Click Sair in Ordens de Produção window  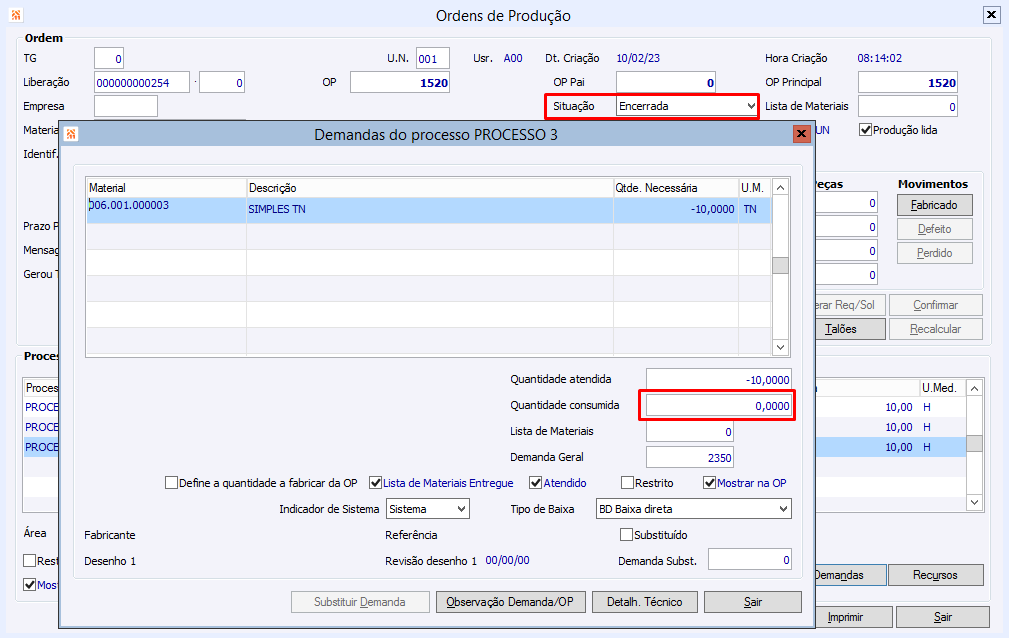click(x=943, y=617)
